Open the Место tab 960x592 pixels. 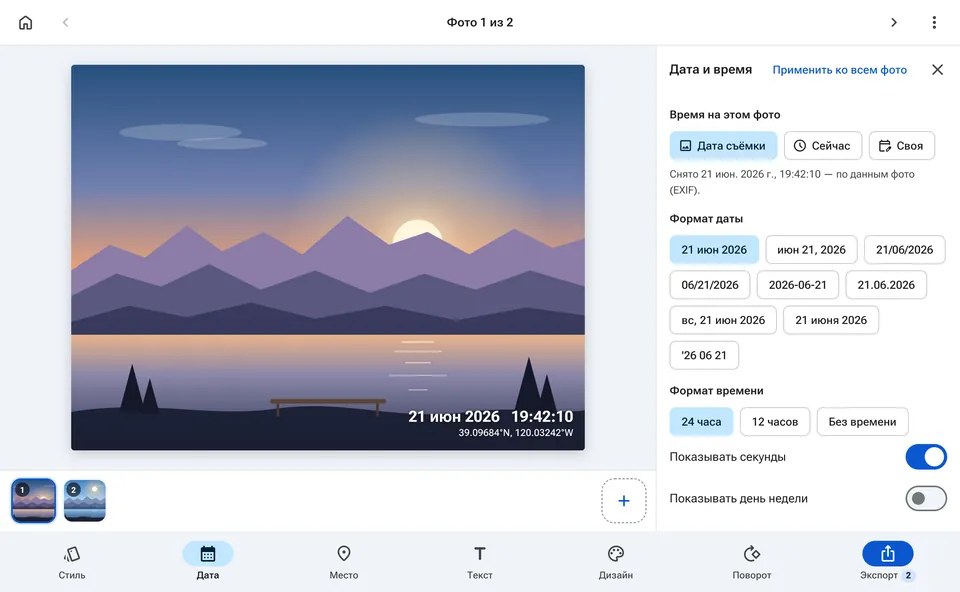pyautogui.click(x=343, y=562)
